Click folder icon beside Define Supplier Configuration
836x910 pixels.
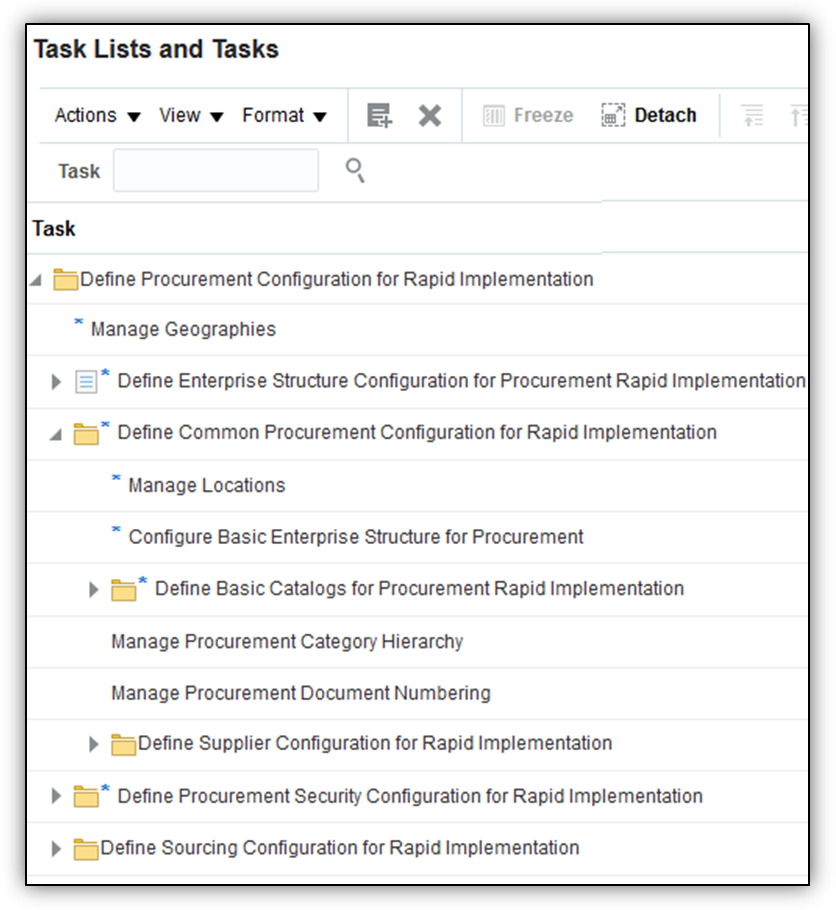pos(124,745)
